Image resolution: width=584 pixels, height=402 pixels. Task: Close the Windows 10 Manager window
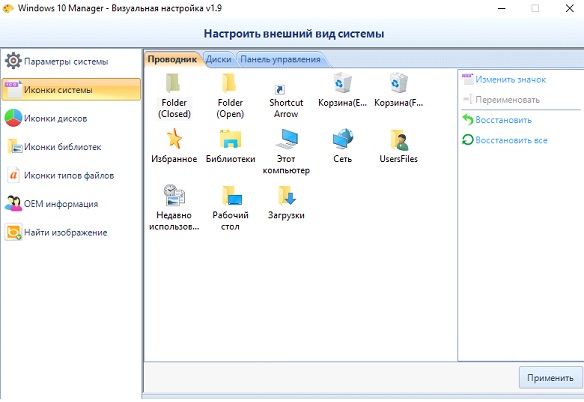(x=569, y=8)
